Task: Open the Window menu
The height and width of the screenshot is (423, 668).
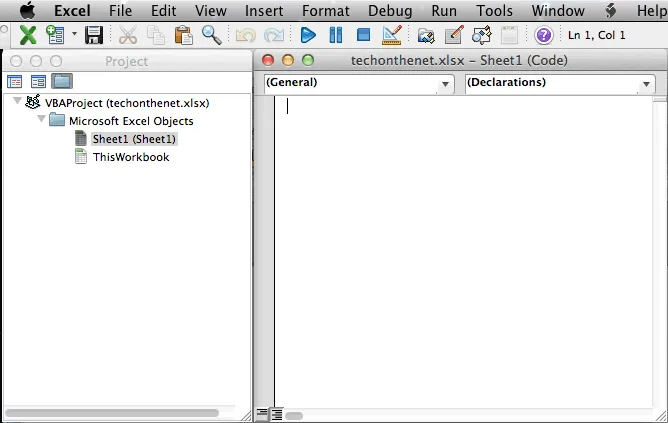Action: pos(558,11)
